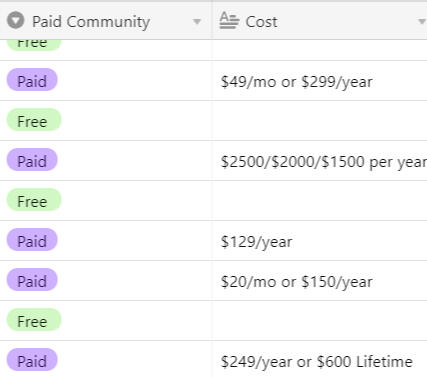Click the Paid tag beside $20/mo or $150/year
The width and height of the screenshot is (427, 377).
[x=32, y=280]
